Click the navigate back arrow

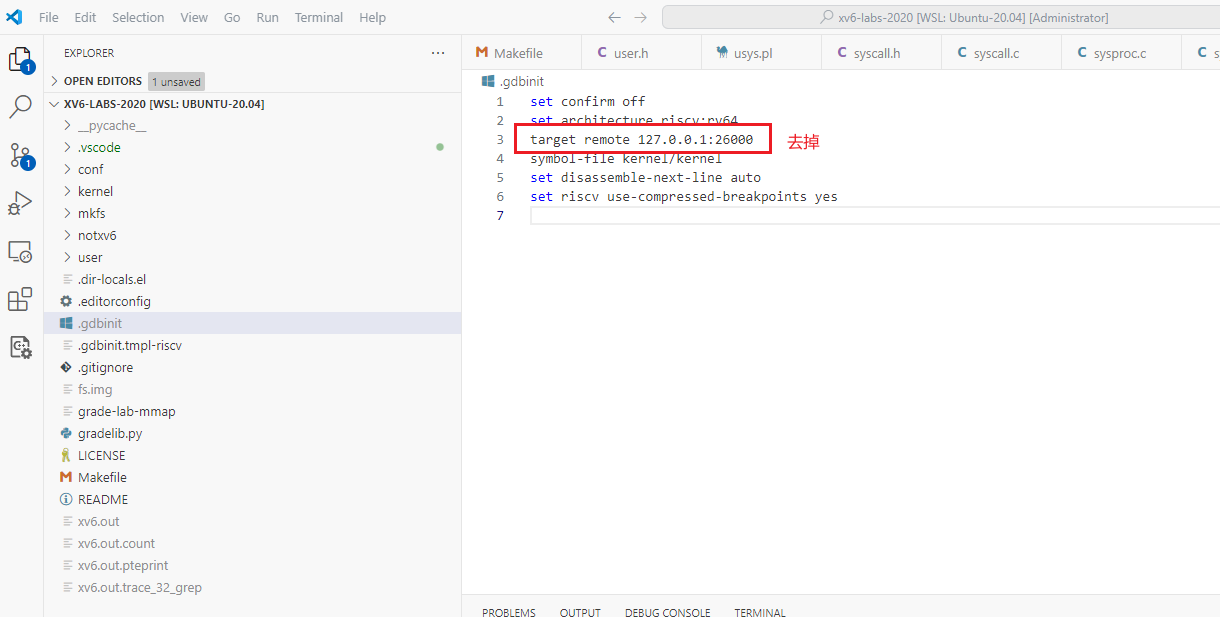pyautogui.click(x=614, y=18)
